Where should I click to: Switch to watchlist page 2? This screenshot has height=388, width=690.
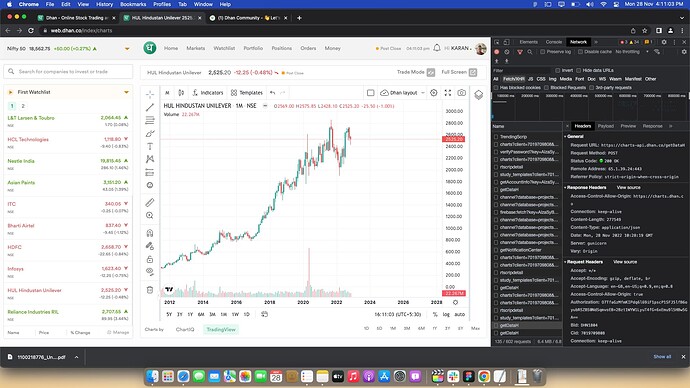tap(23, 106)
